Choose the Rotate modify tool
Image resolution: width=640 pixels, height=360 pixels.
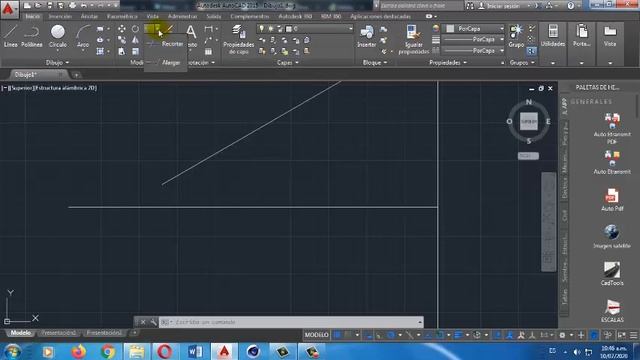point(135,29)
